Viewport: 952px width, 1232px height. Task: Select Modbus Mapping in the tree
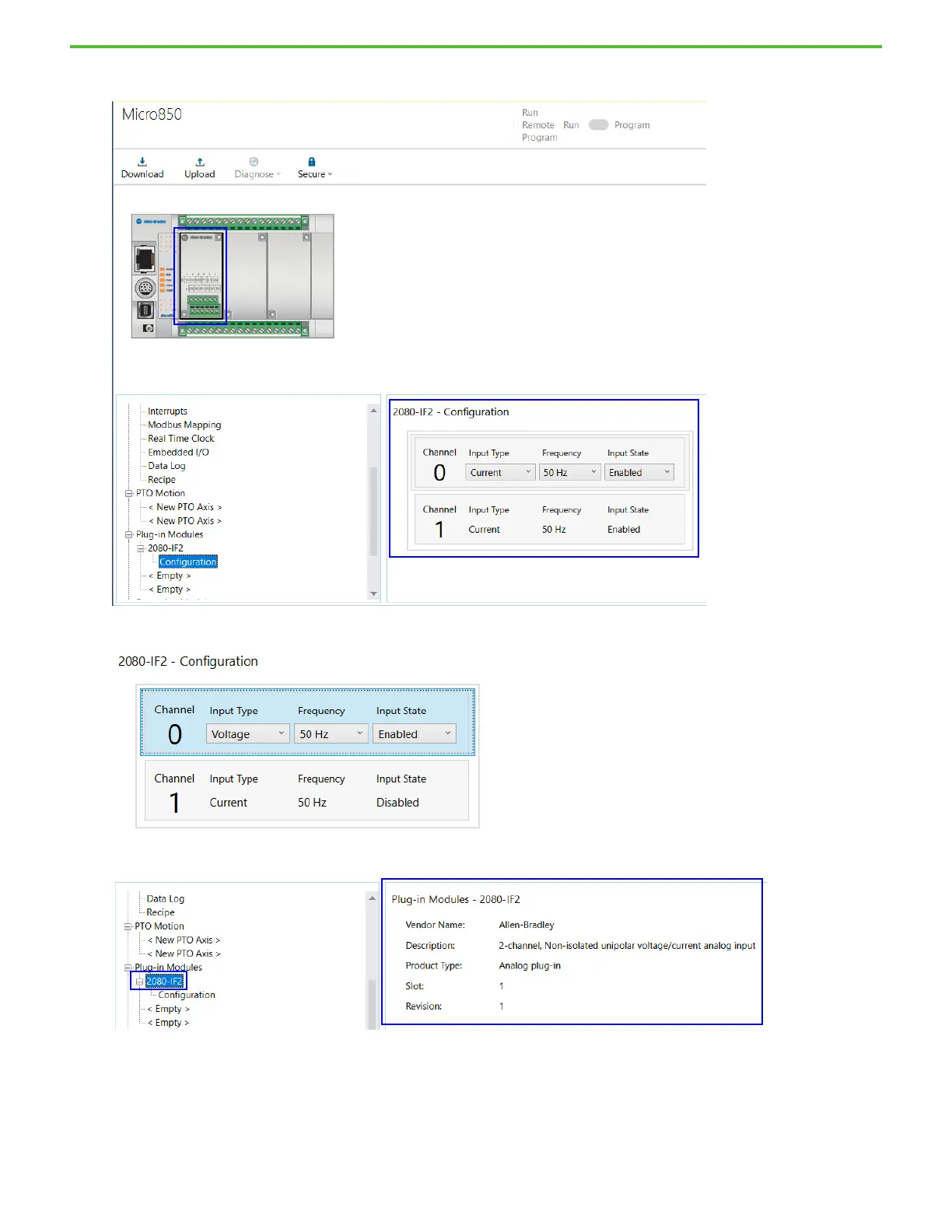(x=184, y=425)
